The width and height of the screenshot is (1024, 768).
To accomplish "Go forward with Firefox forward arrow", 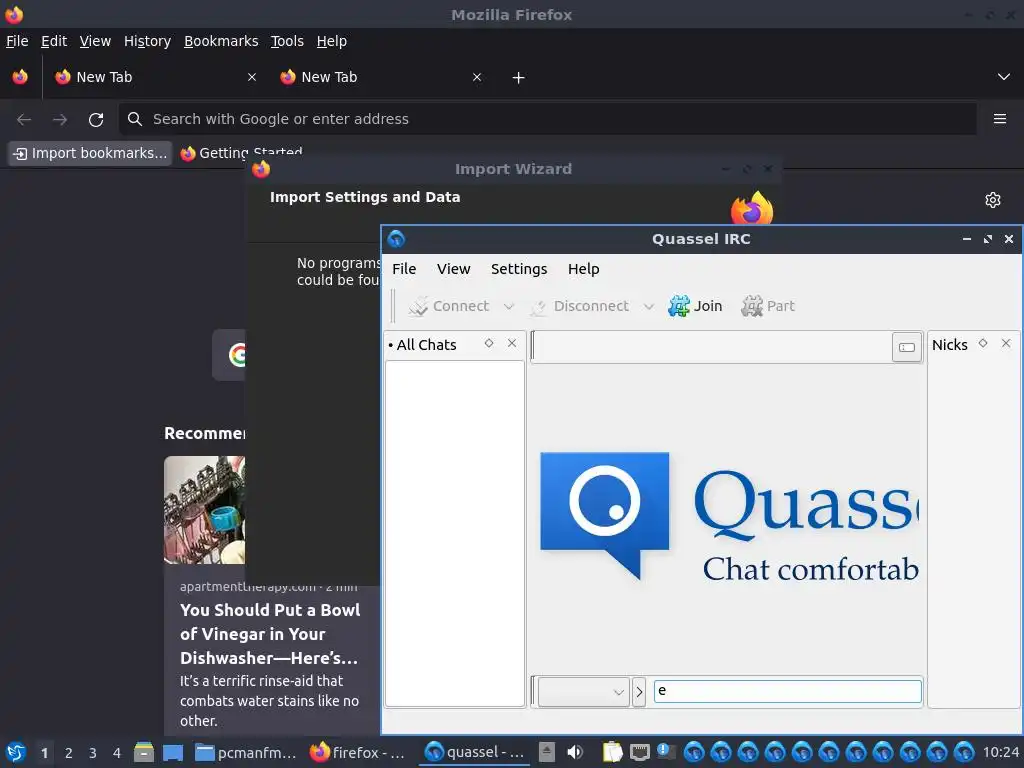I will pos(60,120).
